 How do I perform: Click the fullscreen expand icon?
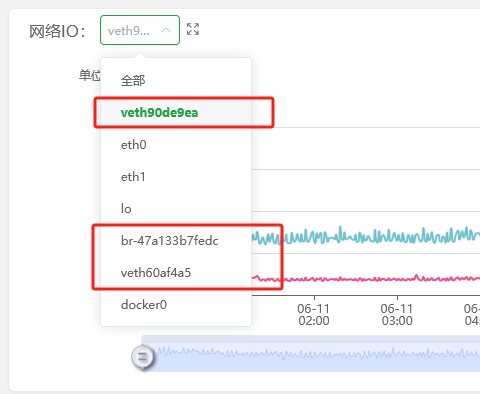pyautogui.click(x=193, y=29)
